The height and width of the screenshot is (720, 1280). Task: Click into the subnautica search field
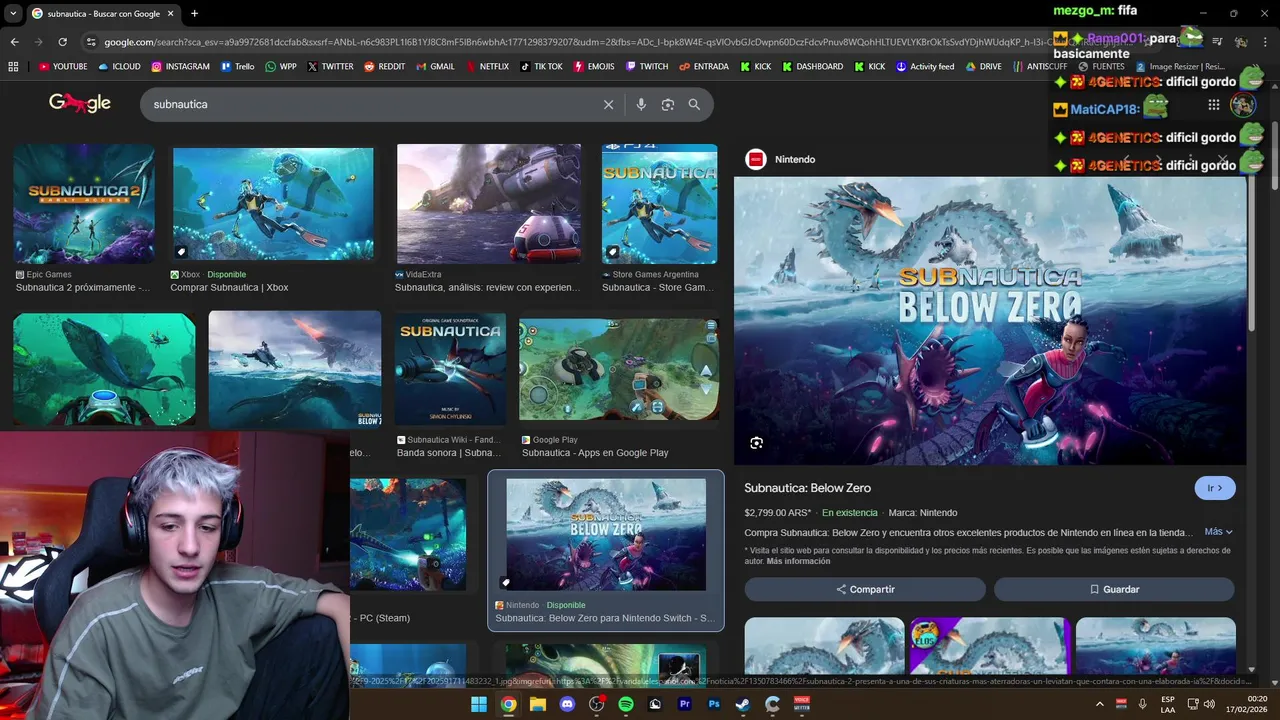coord(370,104)
